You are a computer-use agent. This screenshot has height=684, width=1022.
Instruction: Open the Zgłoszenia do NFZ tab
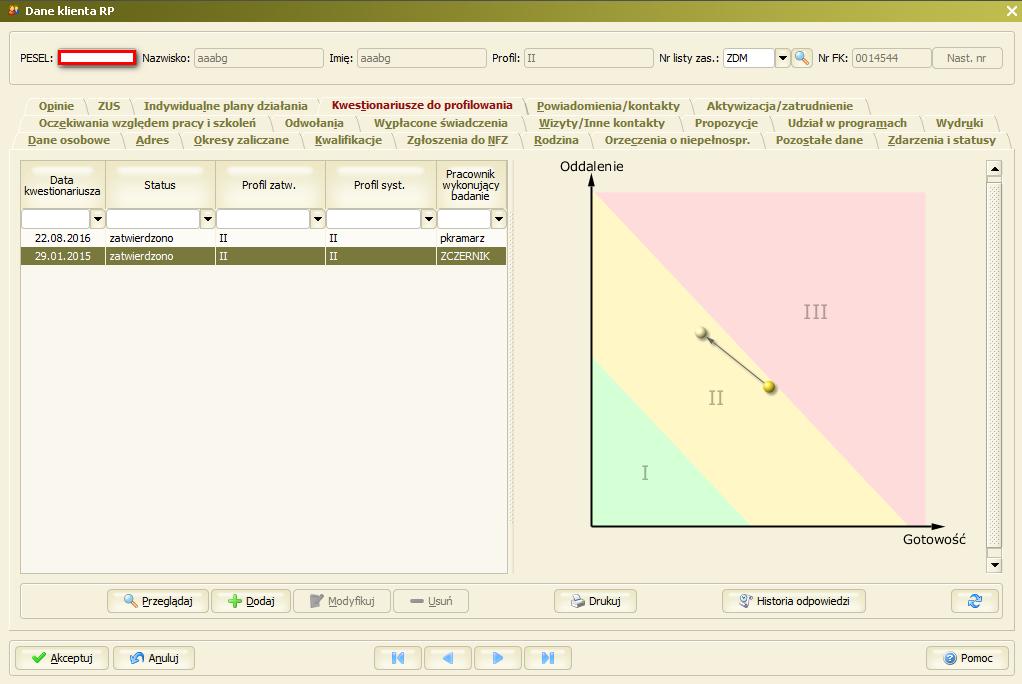(457, 140)
